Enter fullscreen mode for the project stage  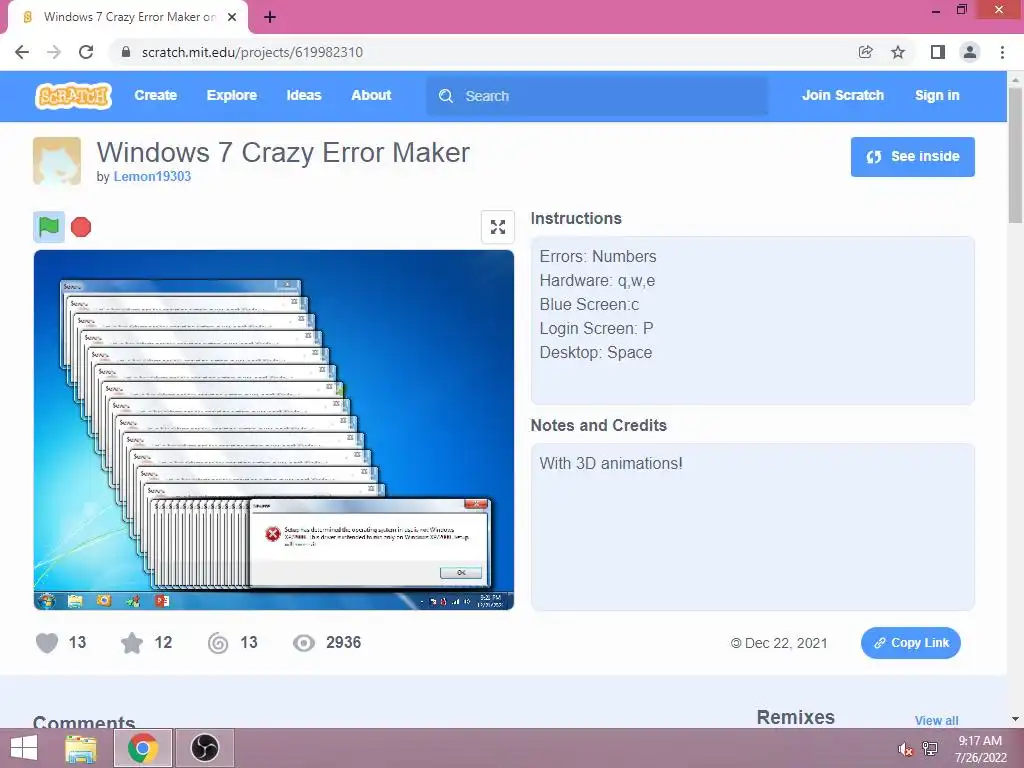pos(498,227)
